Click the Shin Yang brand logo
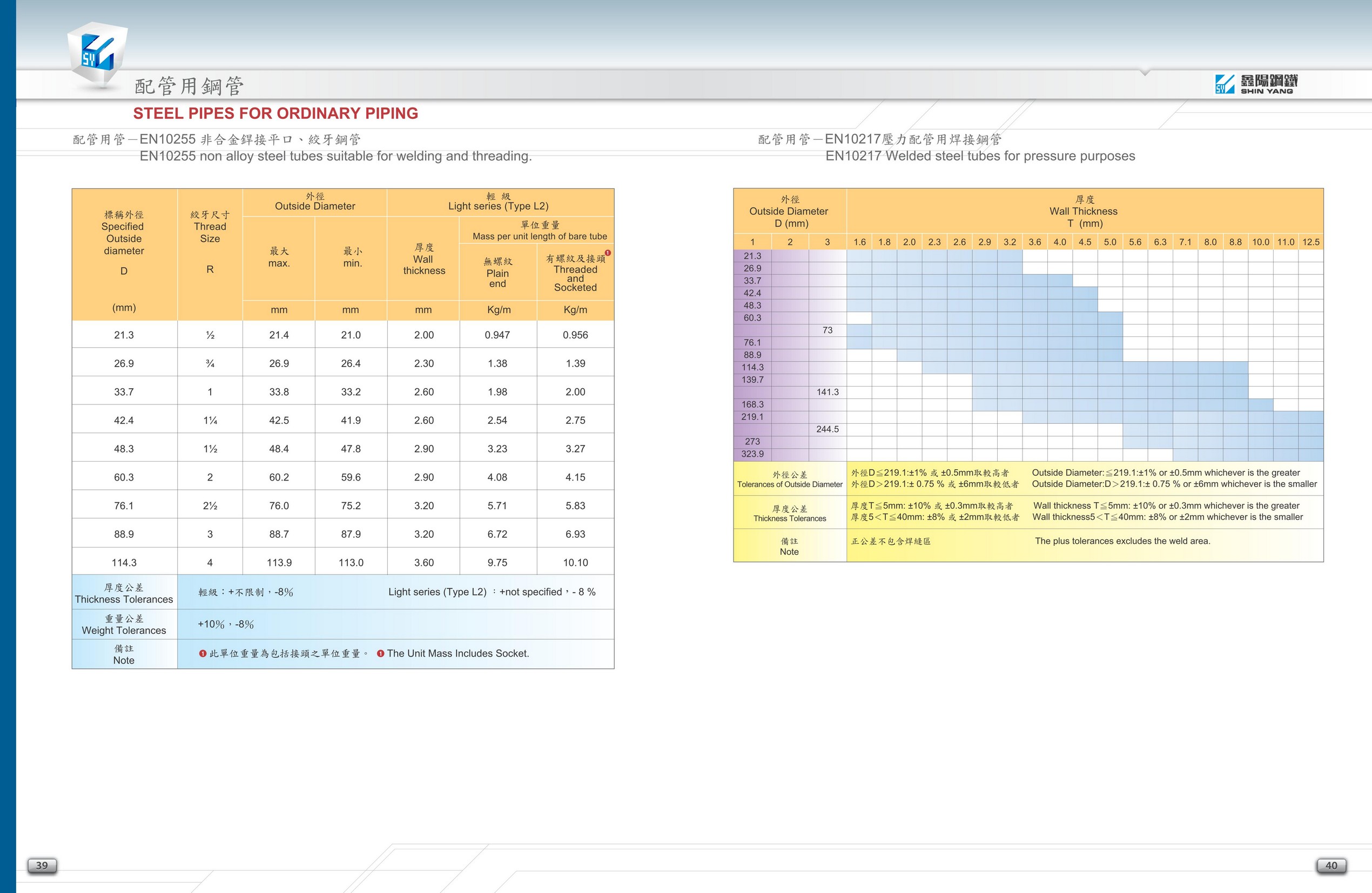Viewport: 1372px width, 893px height. 1256,84
